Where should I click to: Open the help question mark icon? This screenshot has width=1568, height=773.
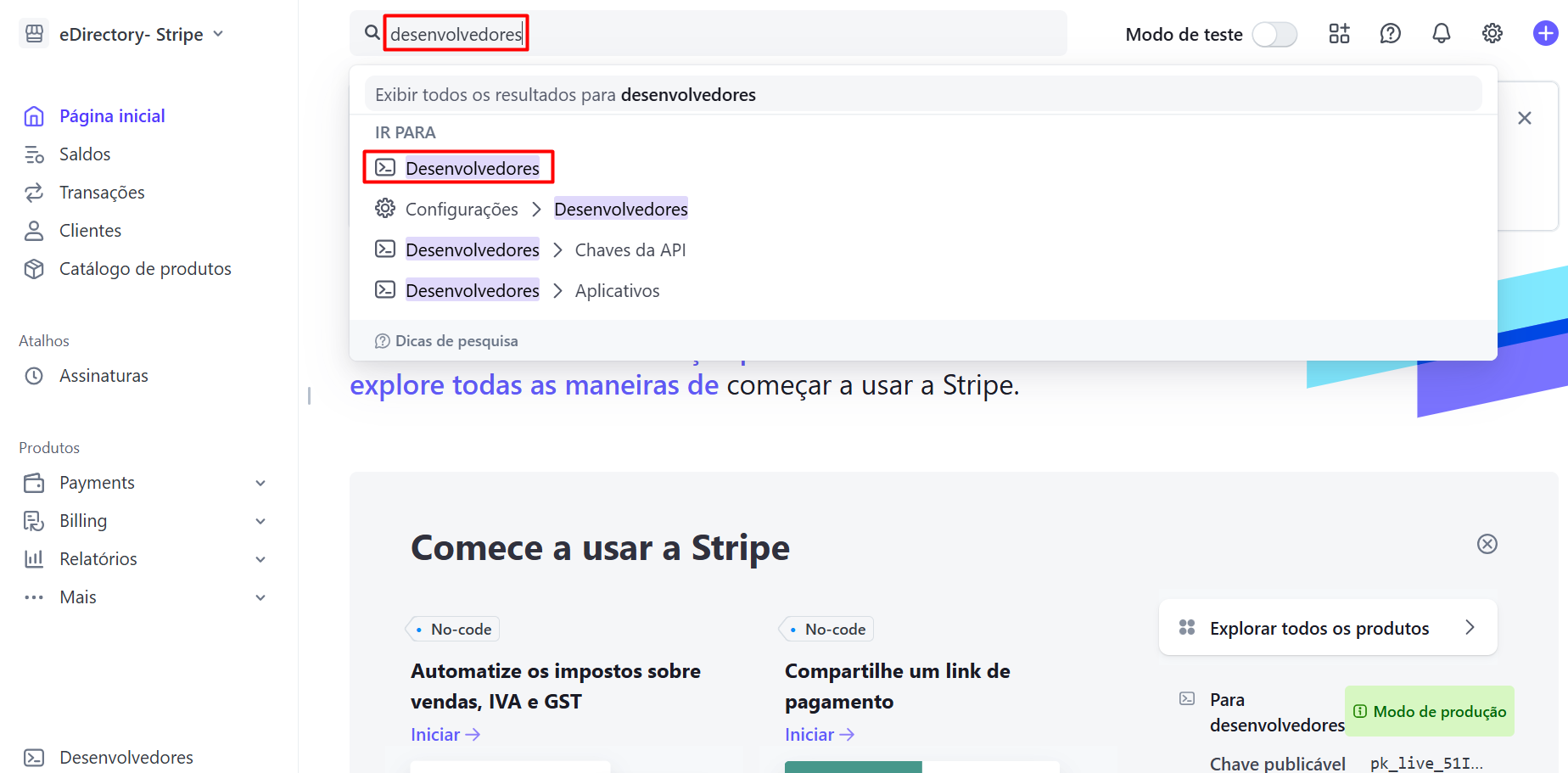coord(1390,33)
